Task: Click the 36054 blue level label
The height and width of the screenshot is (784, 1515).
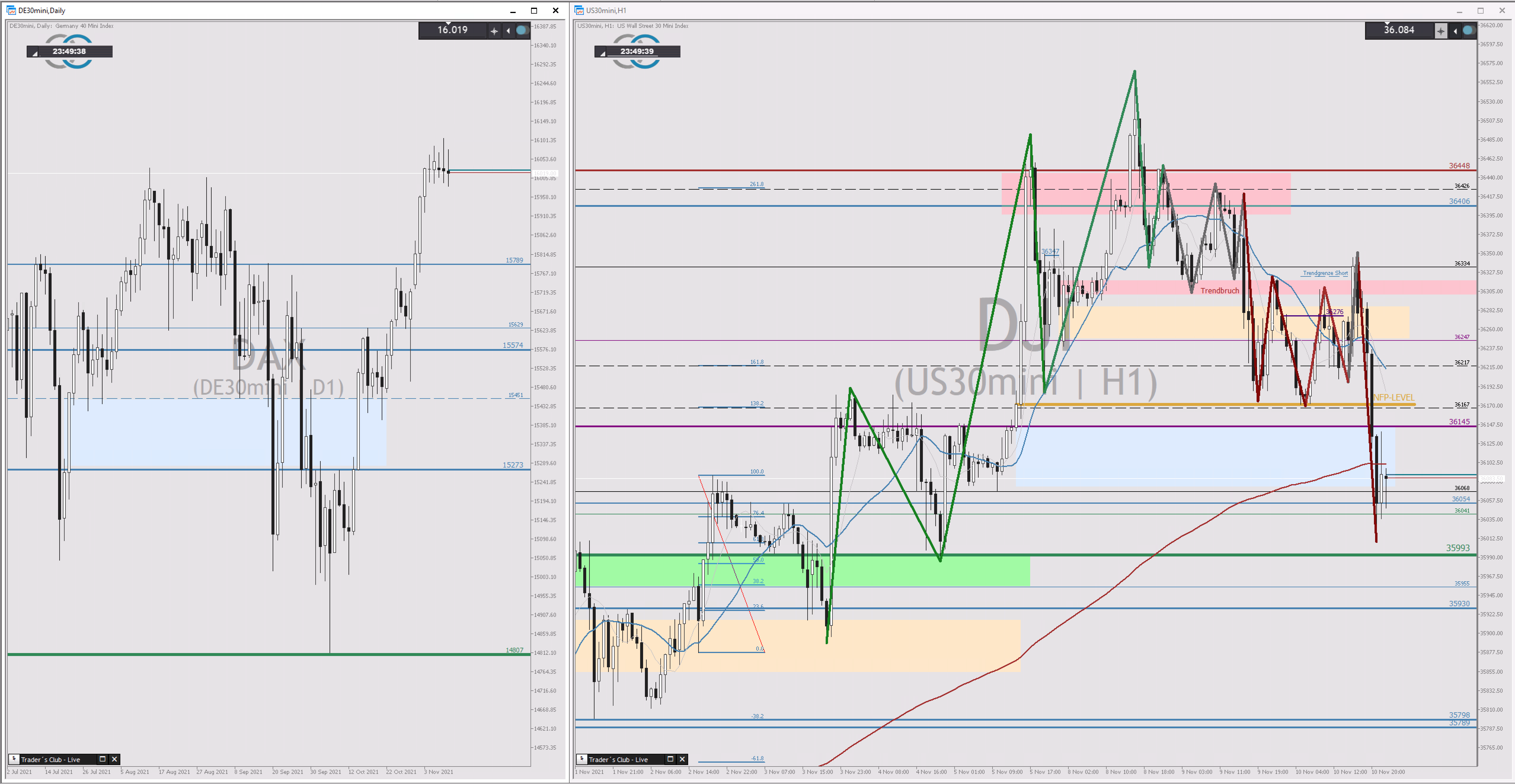Action: click(x=1461, y=499)
